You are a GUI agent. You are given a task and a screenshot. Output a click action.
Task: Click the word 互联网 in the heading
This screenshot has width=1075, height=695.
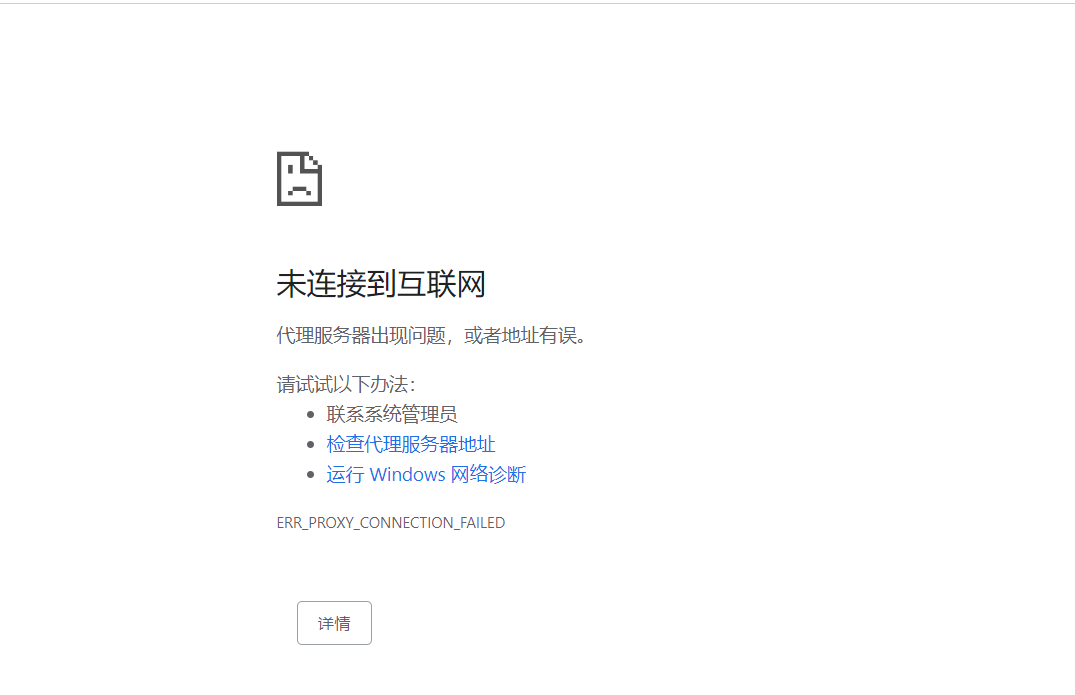441,285
